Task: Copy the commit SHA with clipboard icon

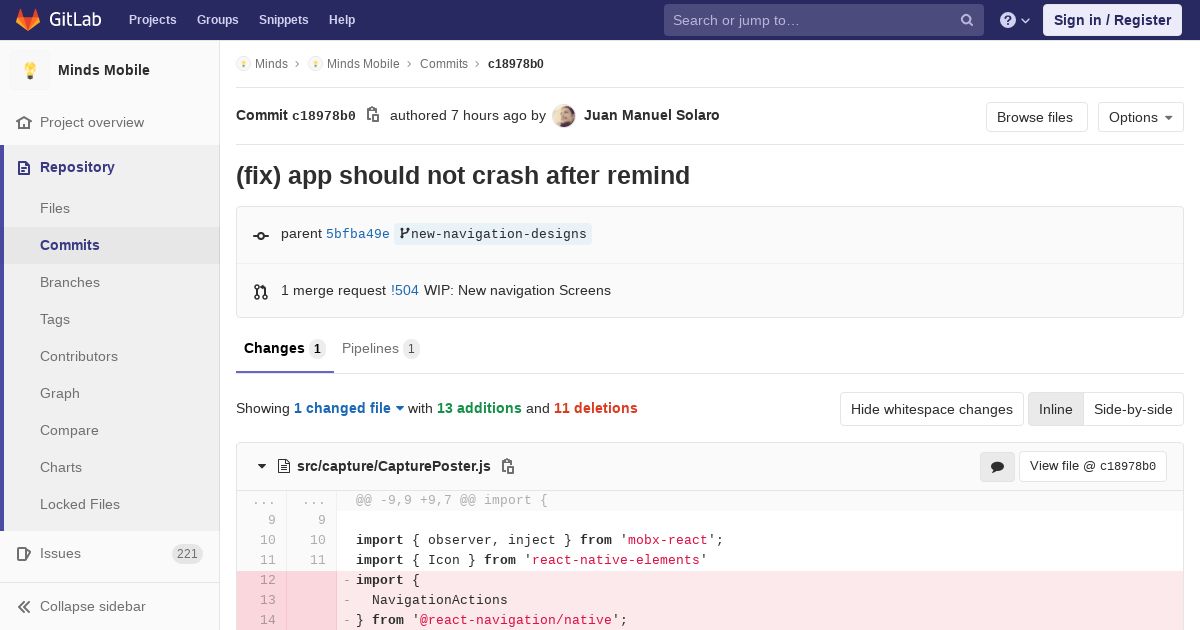Action: pyautogui.click(x=373, y=115)
